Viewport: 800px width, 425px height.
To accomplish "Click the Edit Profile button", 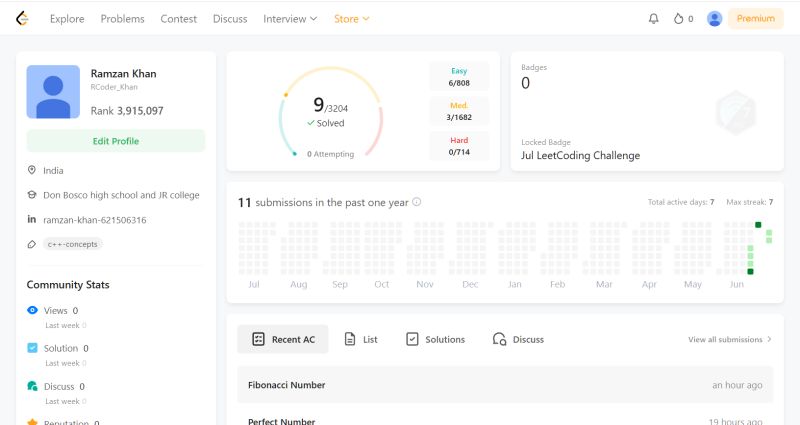I will coord(116,141).
